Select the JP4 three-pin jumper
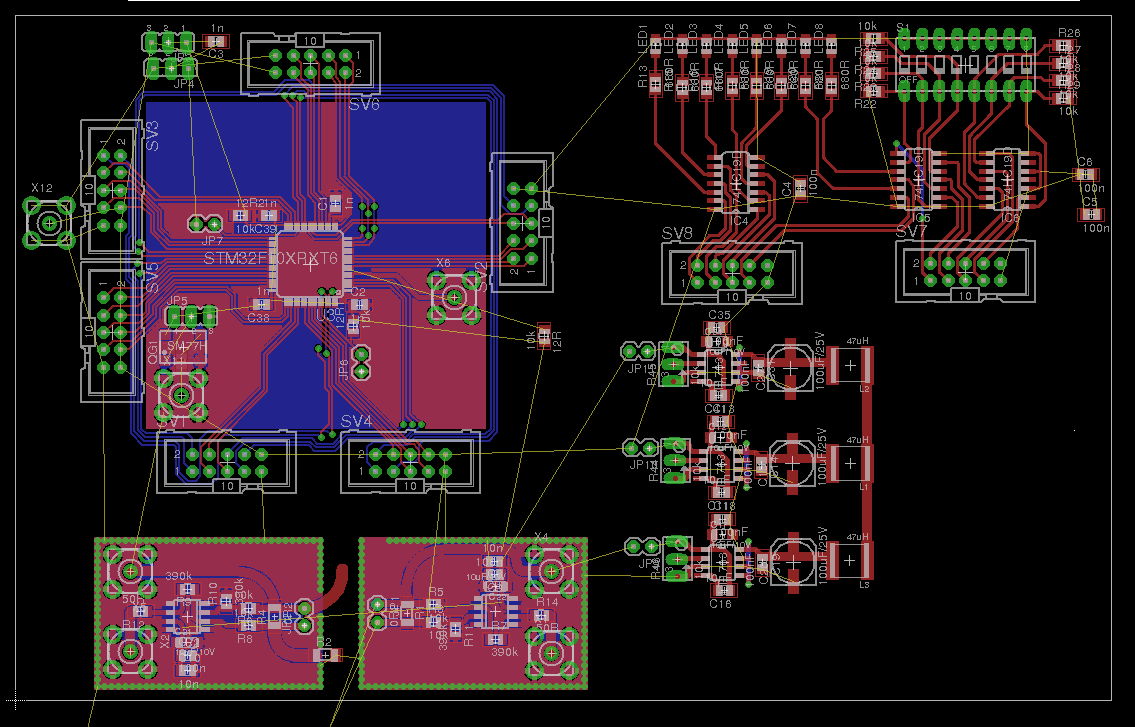The width and height of the screenshot is (1135, 727). [170, 70]
